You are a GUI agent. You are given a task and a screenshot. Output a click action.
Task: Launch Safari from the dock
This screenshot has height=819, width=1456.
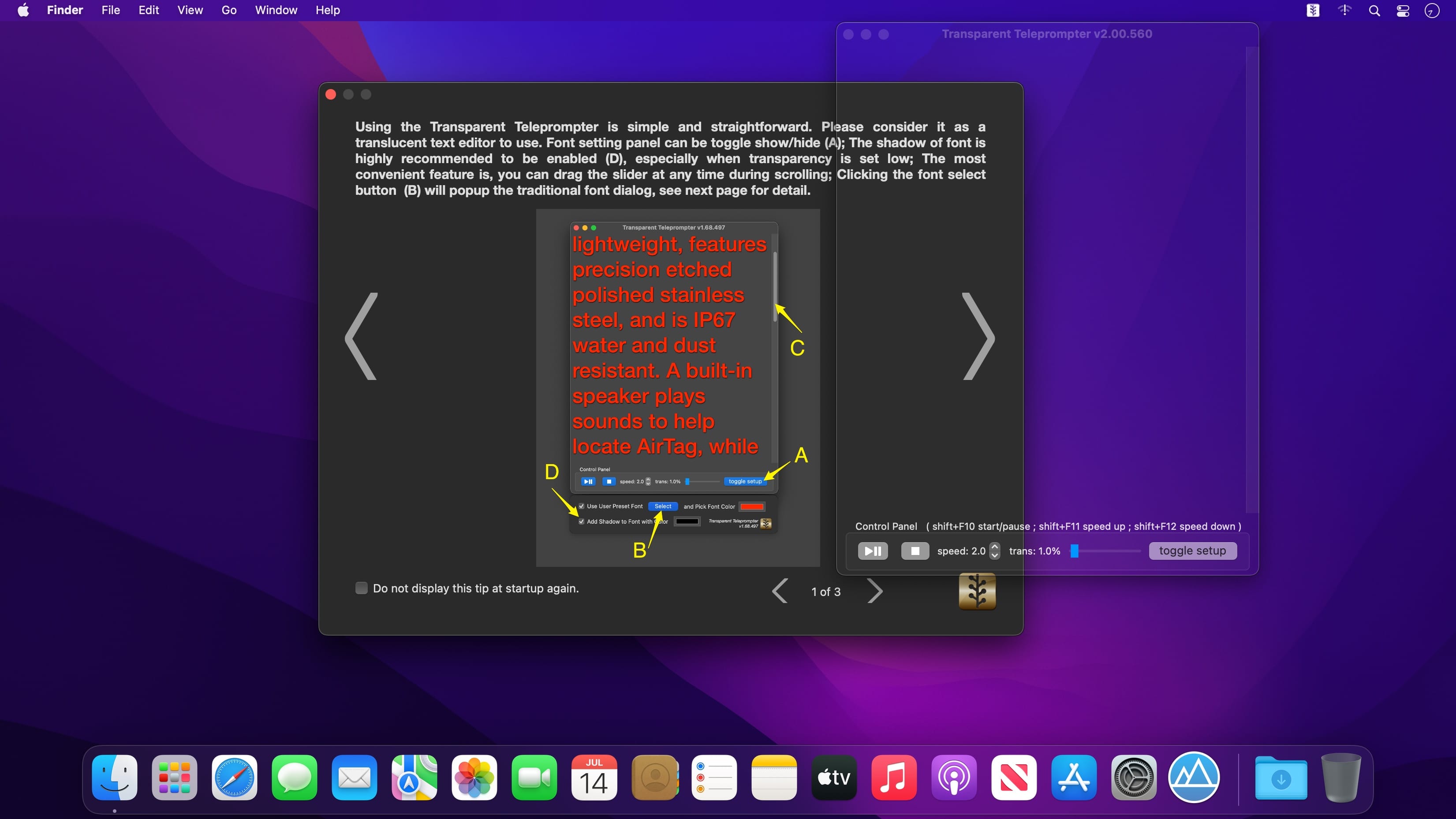tap(234, 777)
